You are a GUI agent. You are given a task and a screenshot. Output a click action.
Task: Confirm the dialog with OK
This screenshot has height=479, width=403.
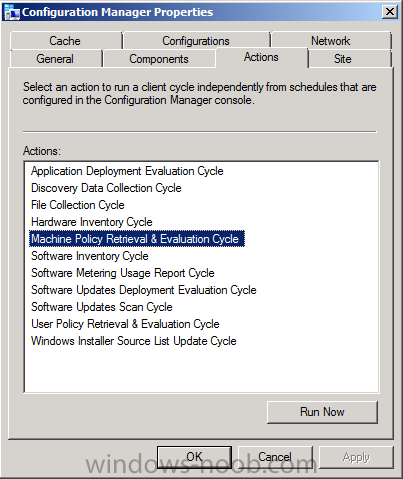point(194,457)
